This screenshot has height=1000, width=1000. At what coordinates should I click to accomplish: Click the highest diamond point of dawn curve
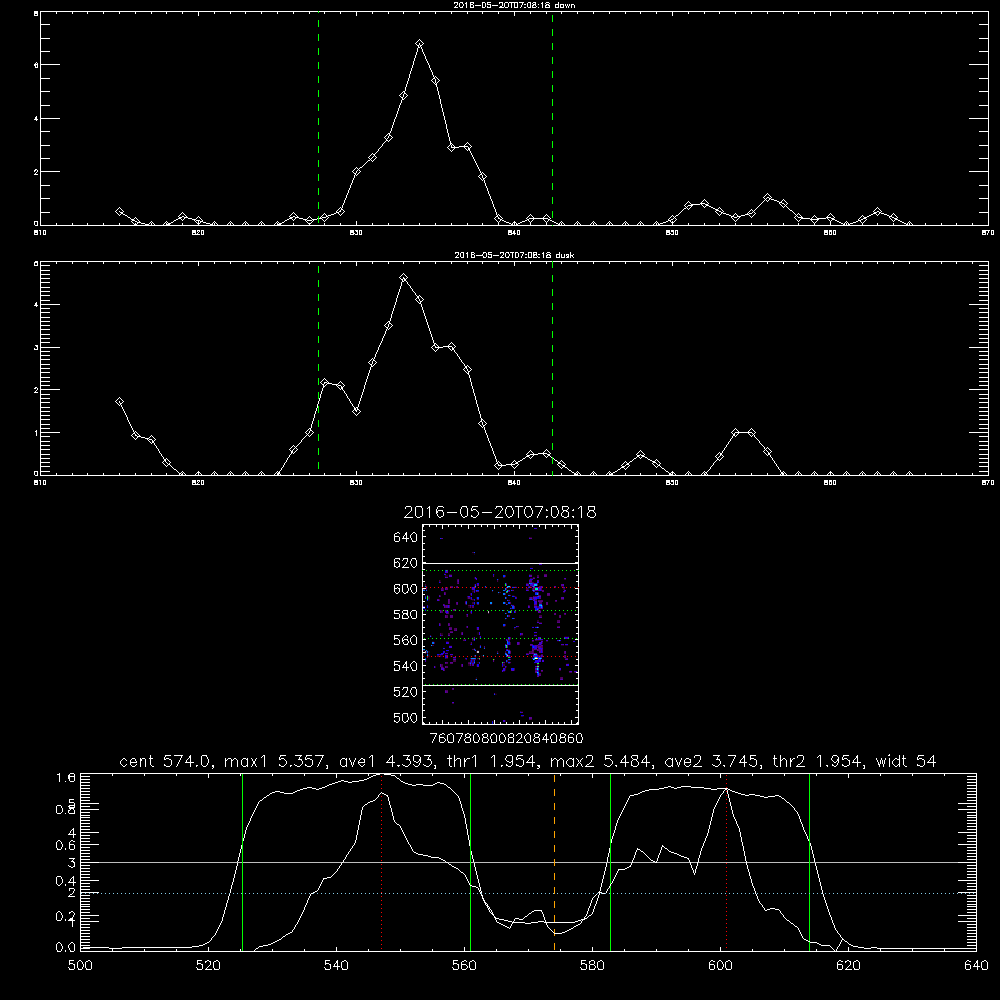(x=420, y=44)
